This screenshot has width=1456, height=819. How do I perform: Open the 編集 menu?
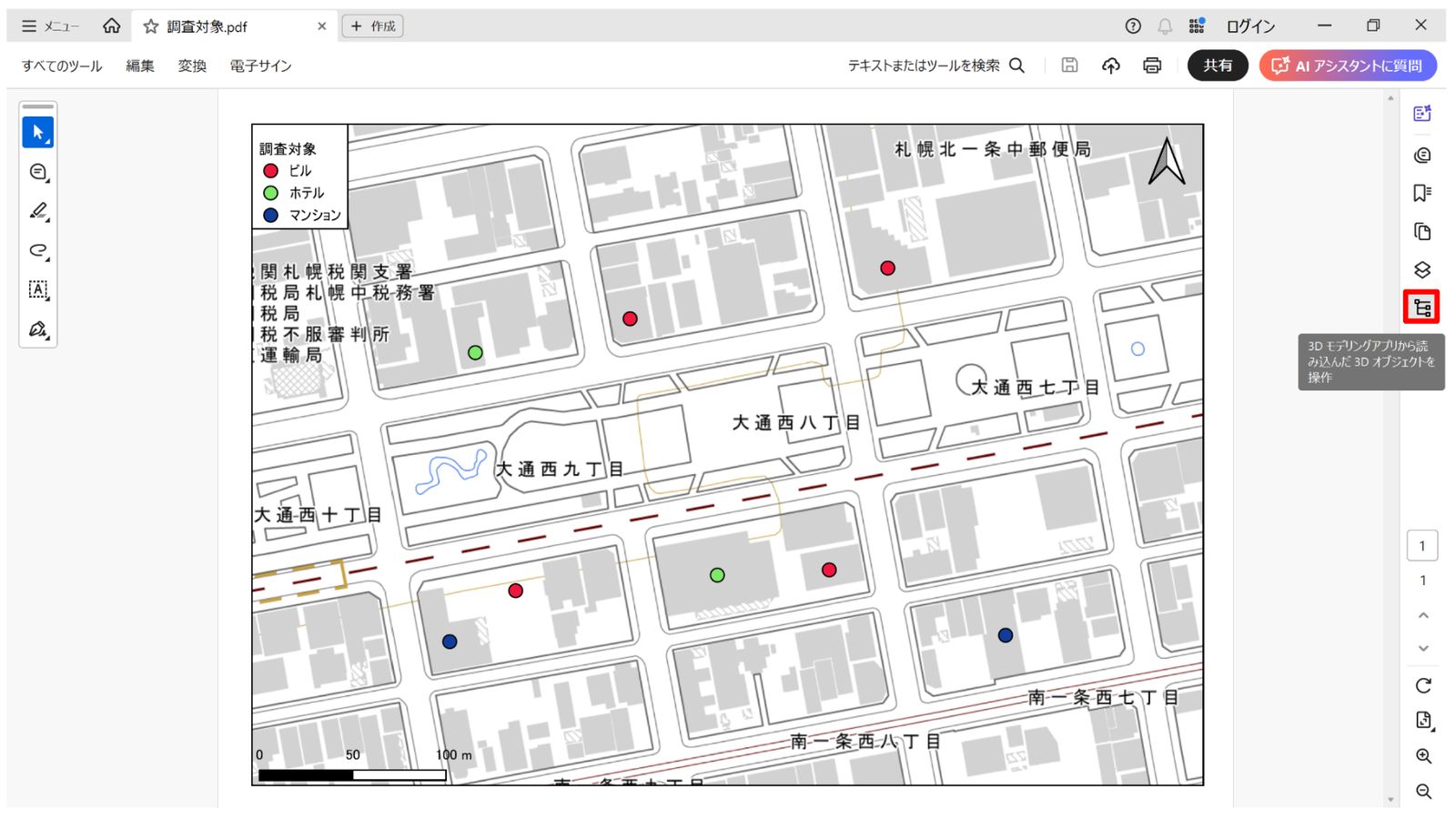140,66
